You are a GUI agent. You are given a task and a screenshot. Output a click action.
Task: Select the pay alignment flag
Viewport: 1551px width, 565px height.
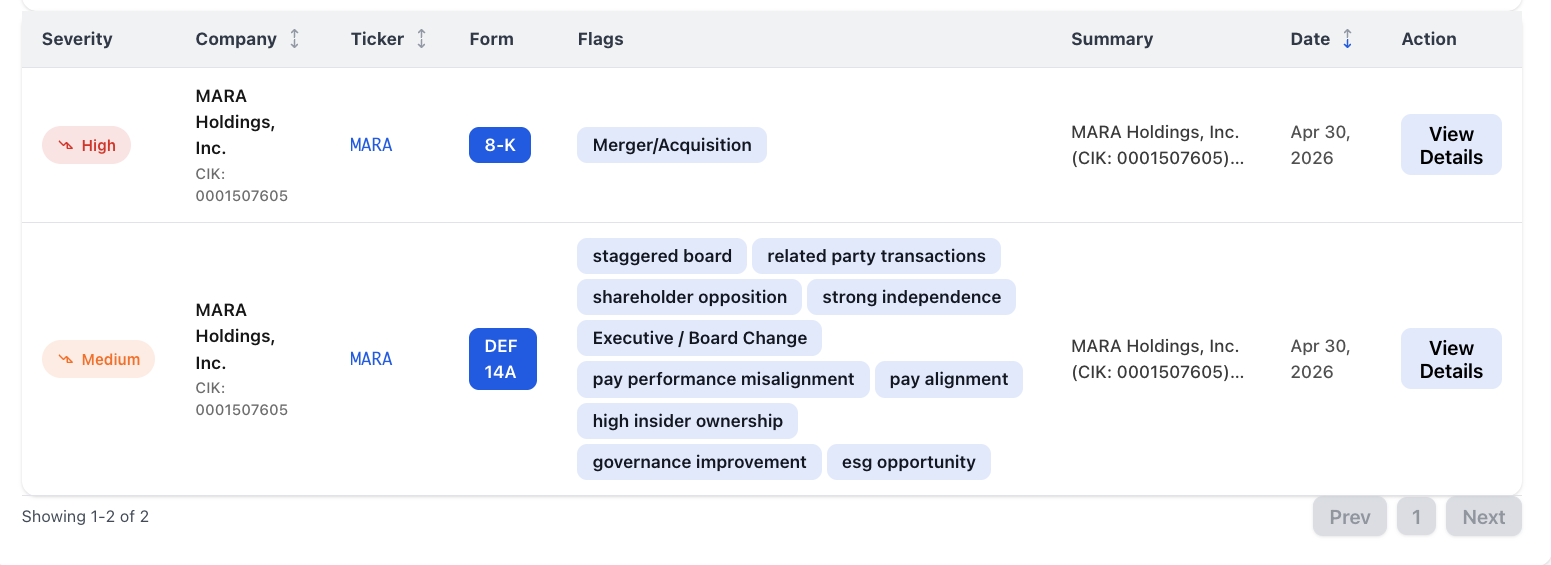(949, 379)
